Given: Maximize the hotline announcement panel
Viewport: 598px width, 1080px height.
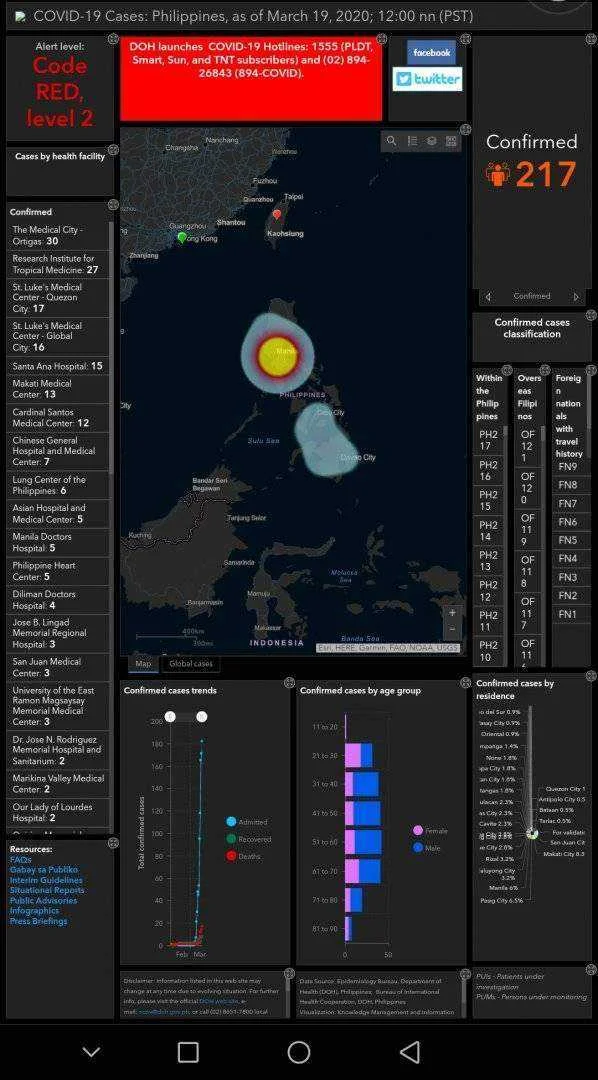Looking at the screenshot, I should pyautogui.click(x=382, y=40).
